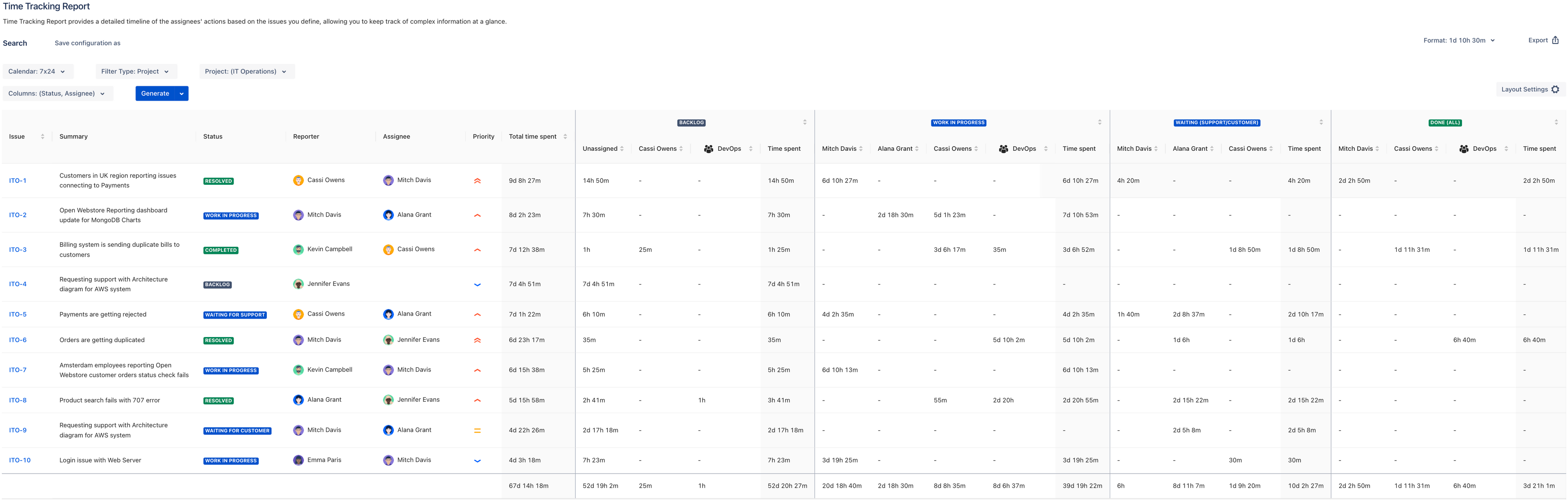Click the highest priority icon on ITO-1
The width and height of the screenshot is (1568, 500).
[x=477, y=180]
